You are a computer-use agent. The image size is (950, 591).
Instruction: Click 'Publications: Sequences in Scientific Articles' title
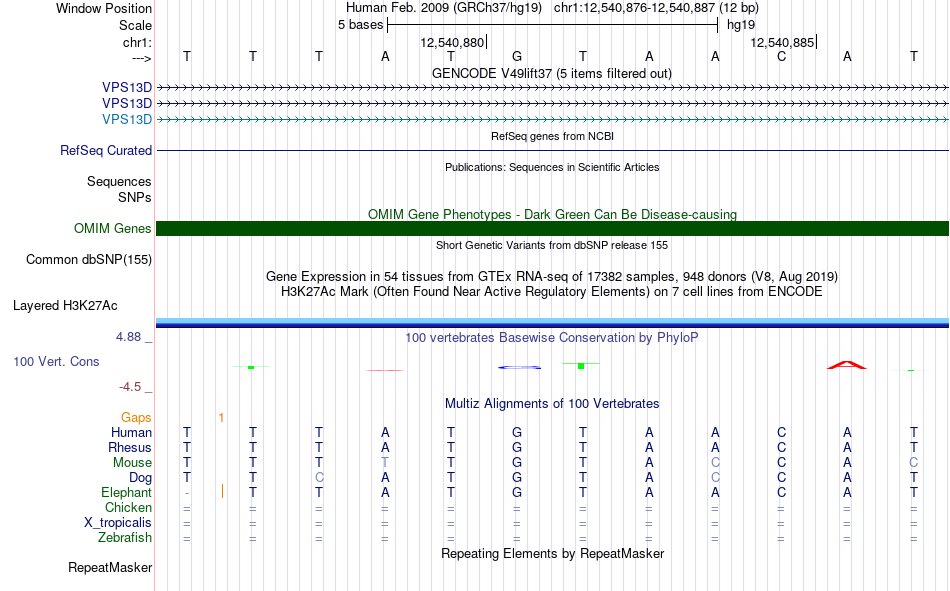click(x=552, y=167)
